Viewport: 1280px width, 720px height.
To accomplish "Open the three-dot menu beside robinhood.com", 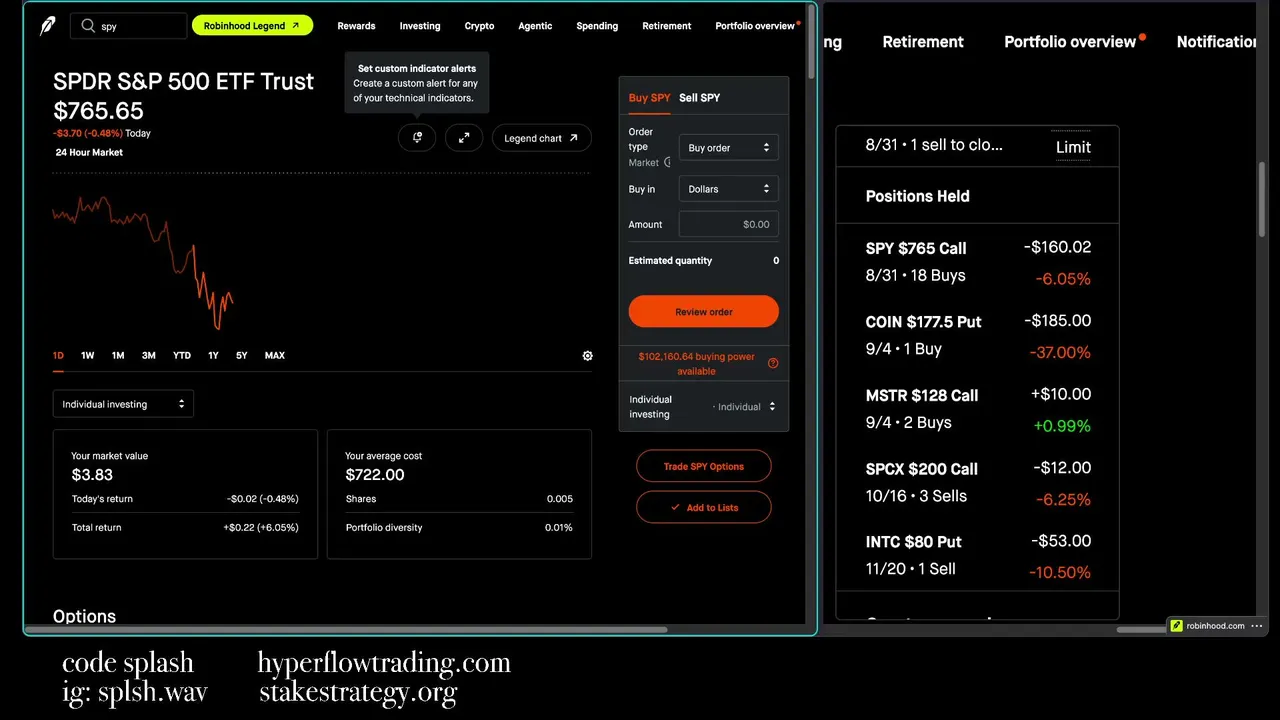I will pos(1257,626).
